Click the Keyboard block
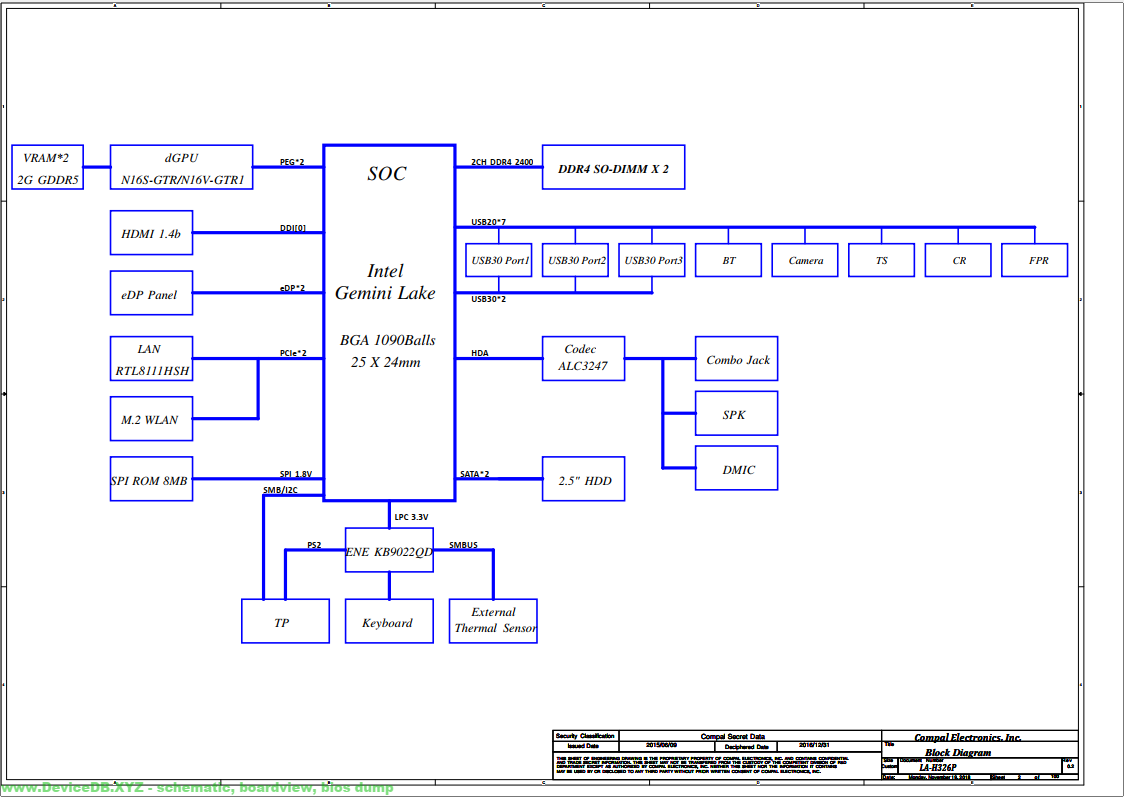The height and width of the screenshot is (797, 1124). point(389,621)
